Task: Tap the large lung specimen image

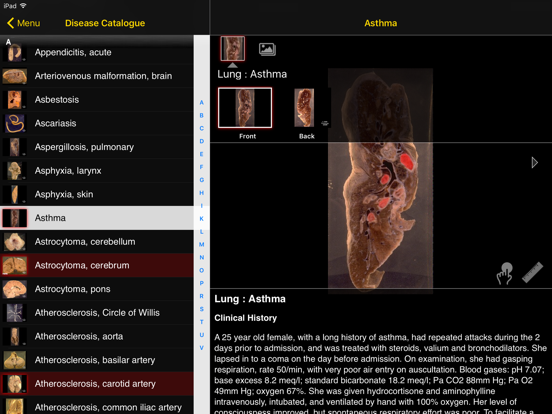Action: point(380,181)
